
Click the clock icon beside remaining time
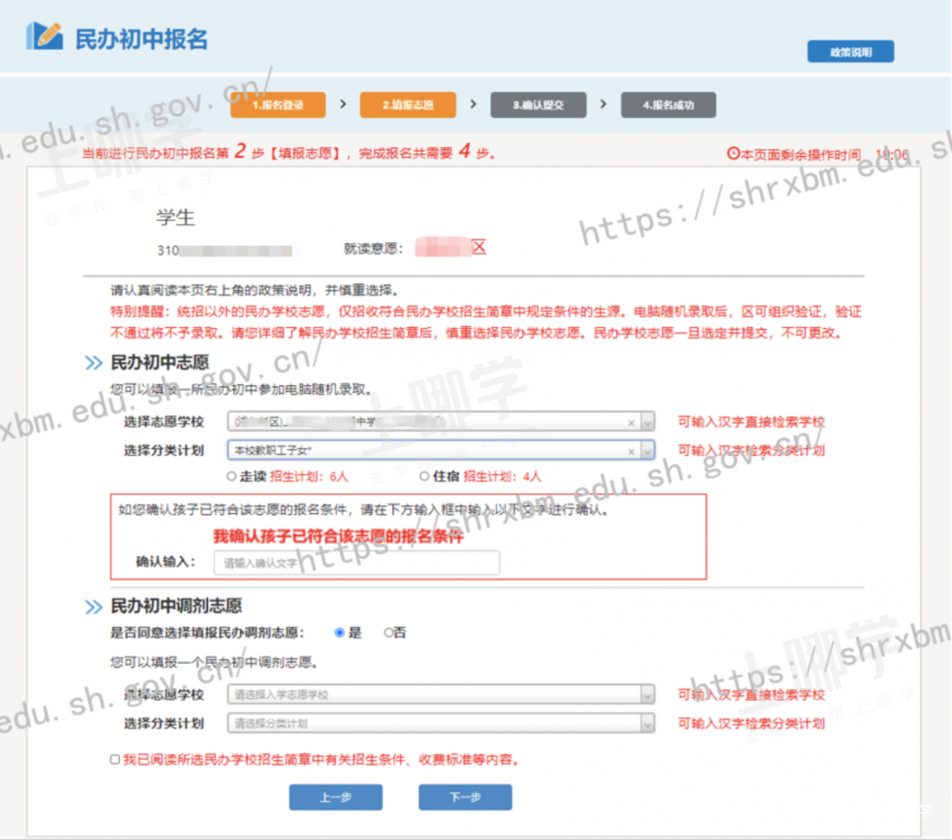733,154
